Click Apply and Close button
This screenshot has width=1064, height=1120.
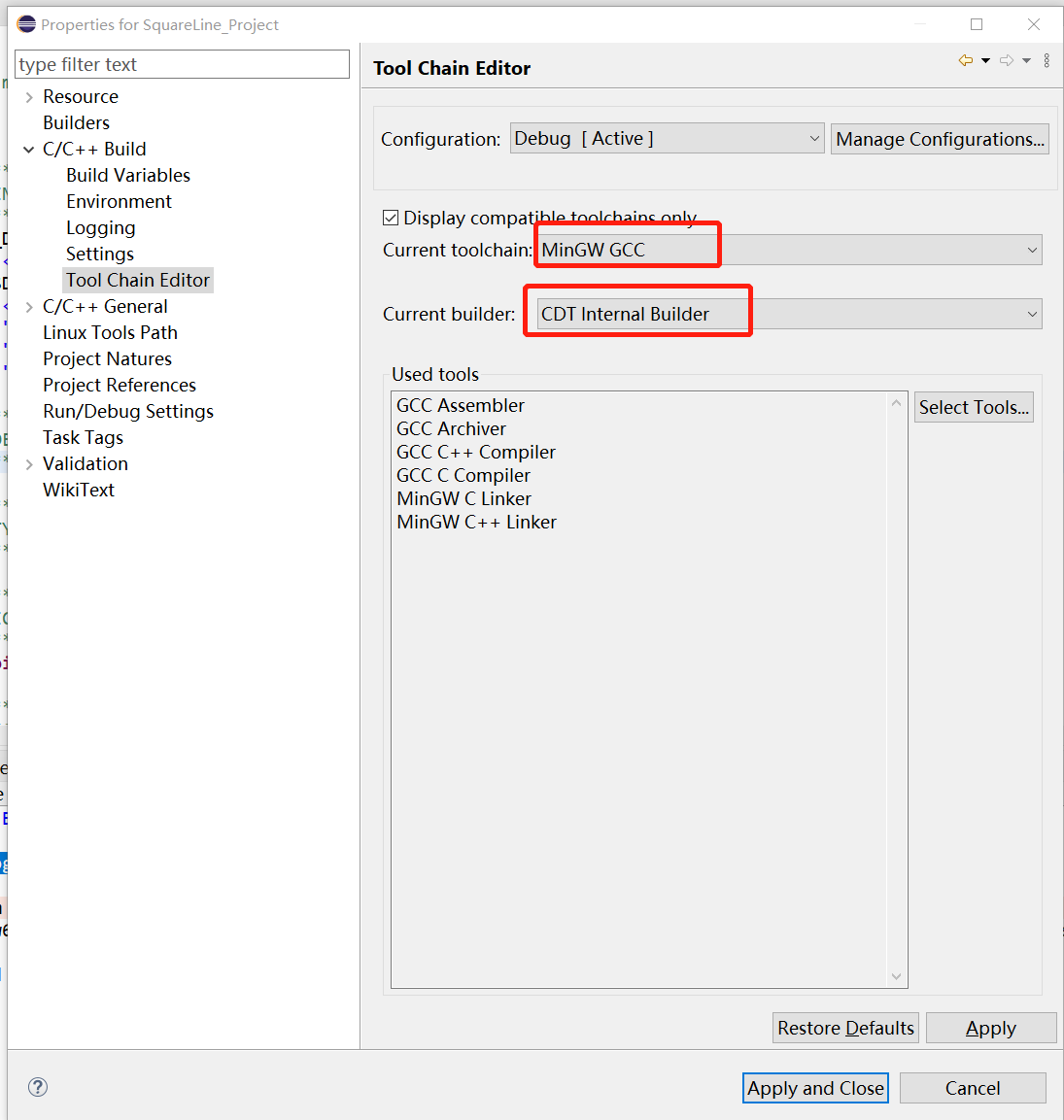815,1088
